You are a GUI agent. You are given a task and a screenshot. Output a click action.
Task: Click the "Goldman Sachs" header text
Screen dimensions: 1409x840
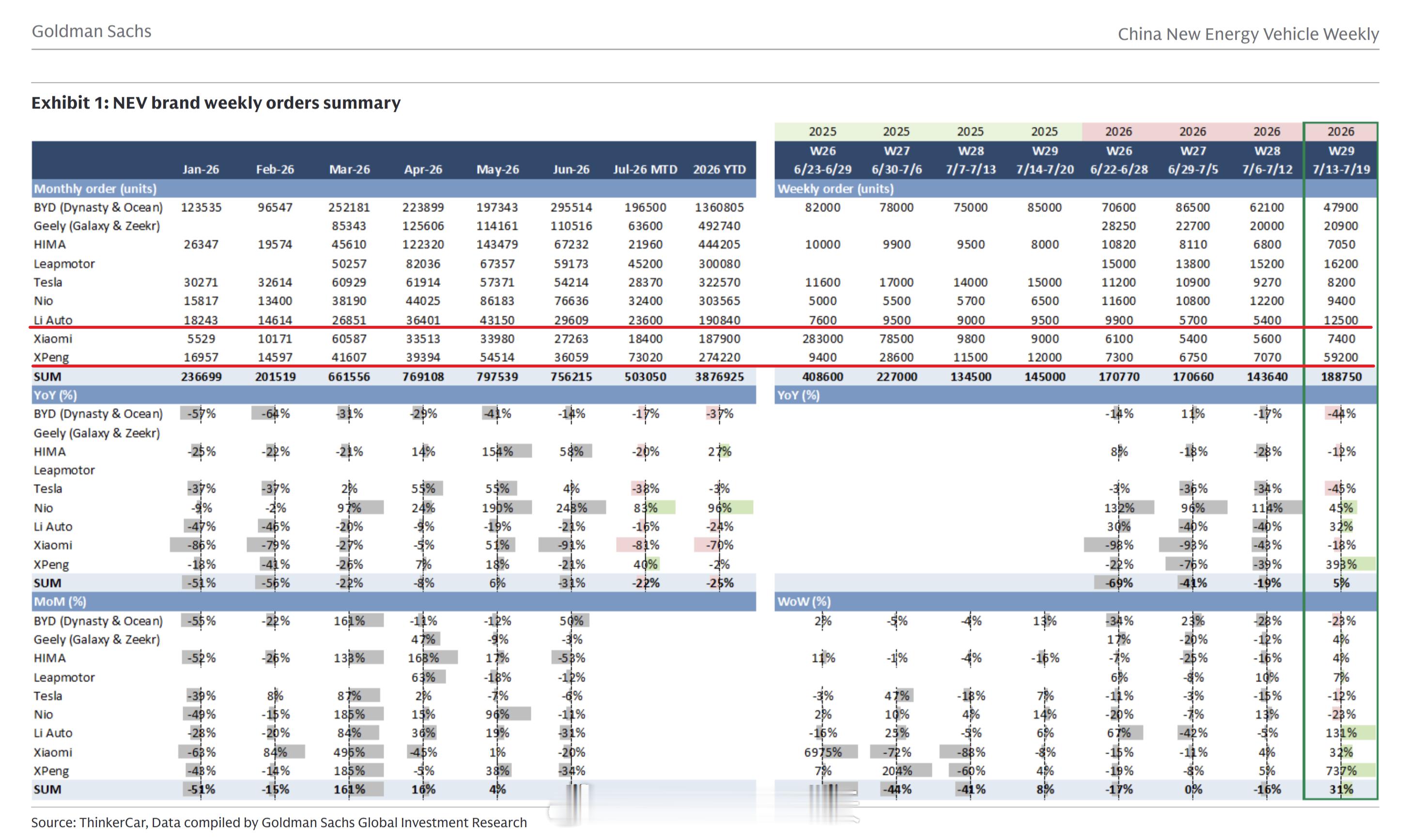[91, 31]
